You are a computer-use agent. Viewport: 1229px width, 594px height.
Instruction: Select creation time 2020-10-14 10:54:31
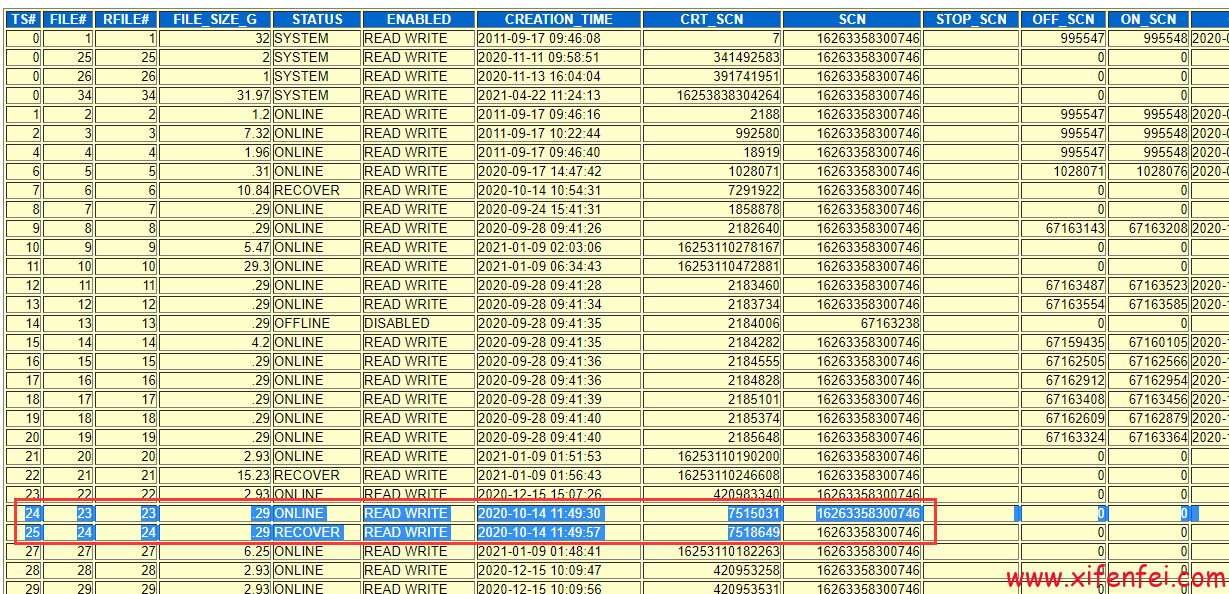tap(539, 190)
